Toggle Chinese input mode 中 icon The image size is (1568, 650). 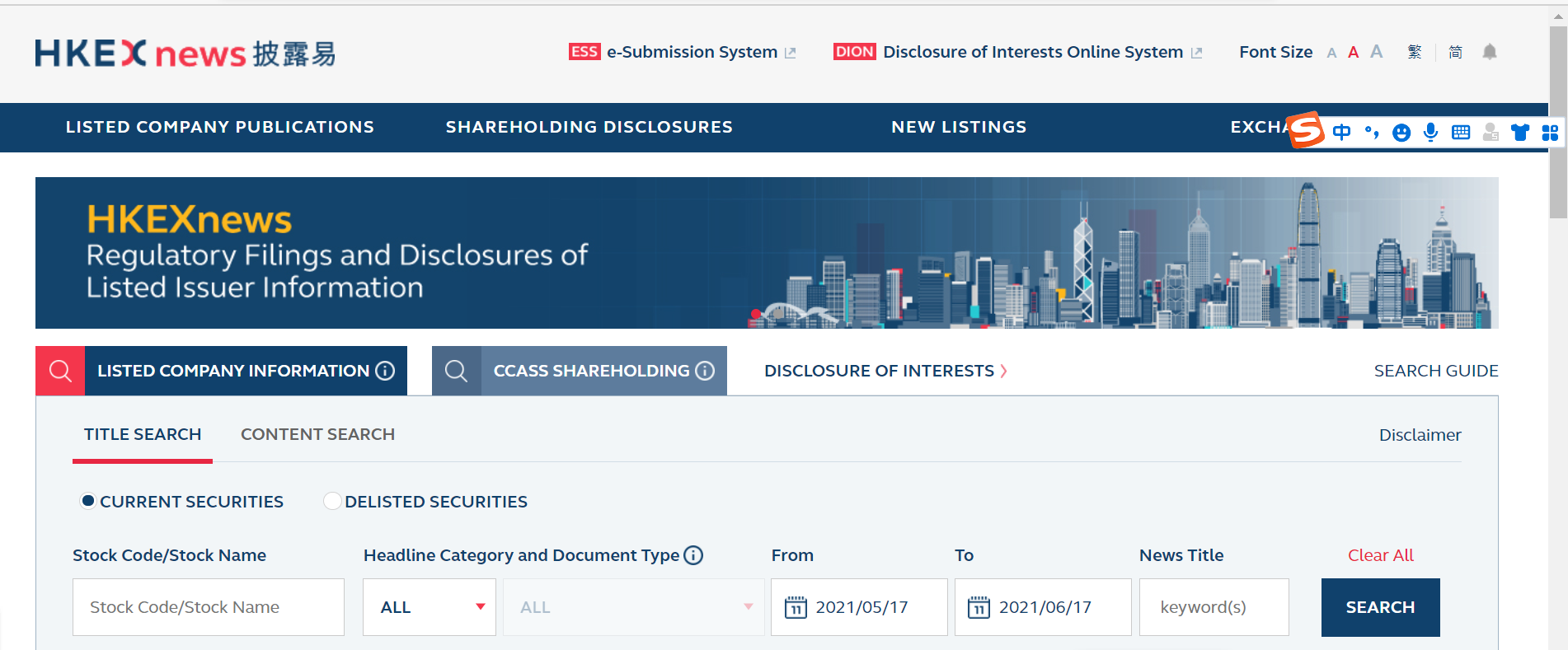point(1342,132)
